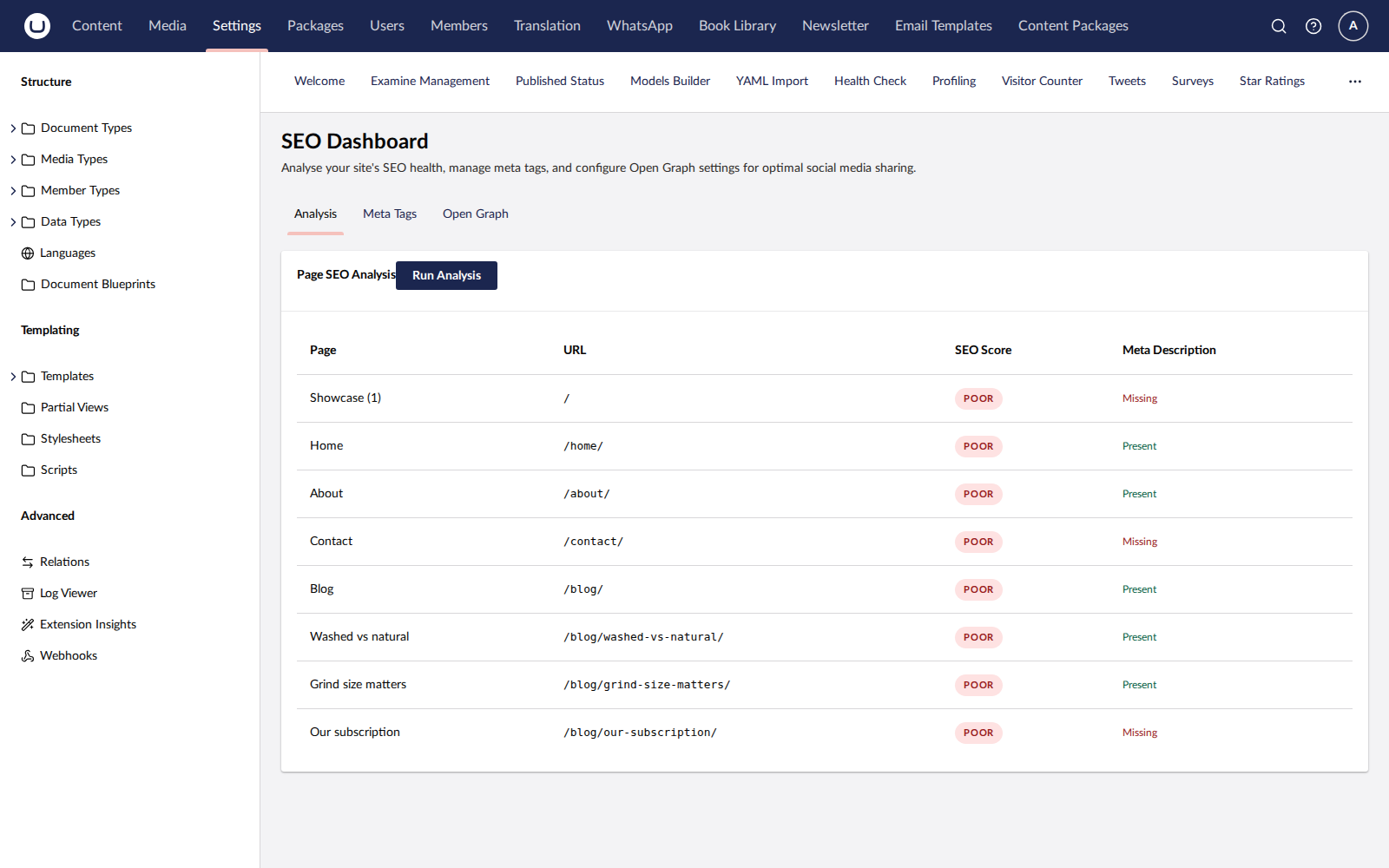This screenshot has height=868, width=1389.
Task: Click Missing status in Our subscription row
Action: 1140,733
